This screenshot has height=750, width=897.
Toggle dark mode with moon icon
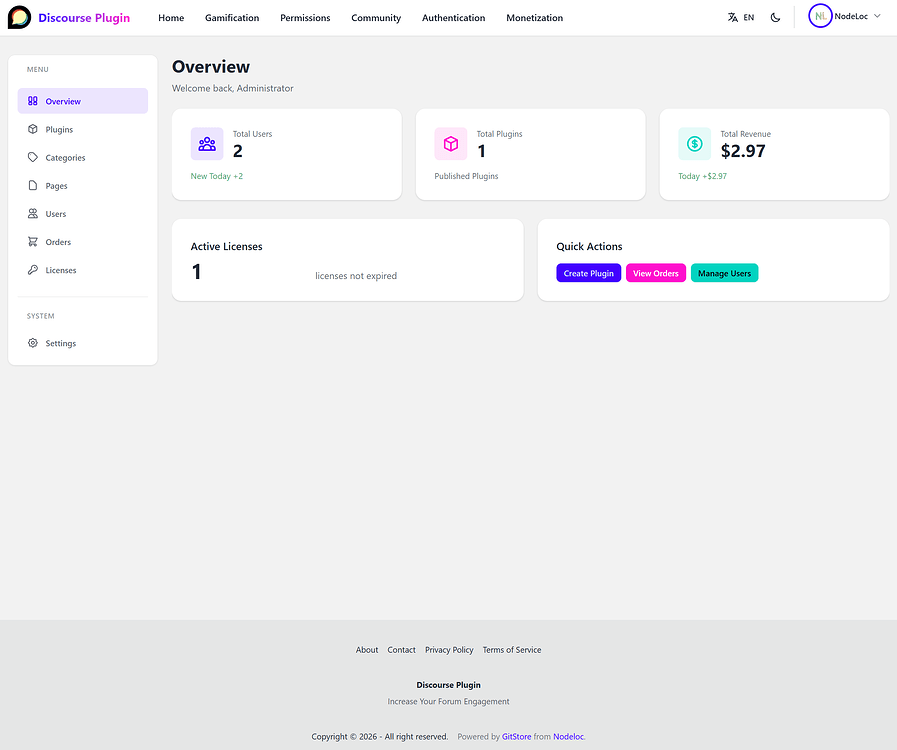(x=775, y=17)
